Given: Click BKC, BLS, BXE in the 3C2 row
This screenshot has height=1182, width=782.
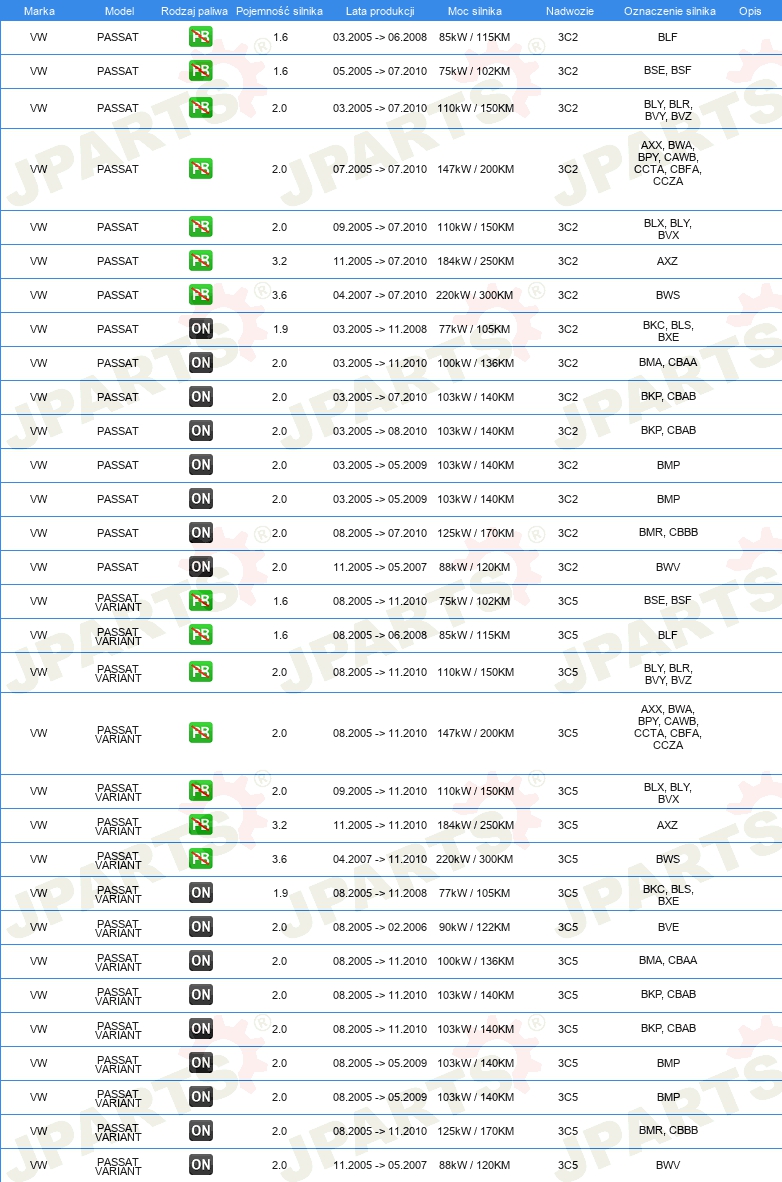Looking at the screenshot, I should 668,331.
